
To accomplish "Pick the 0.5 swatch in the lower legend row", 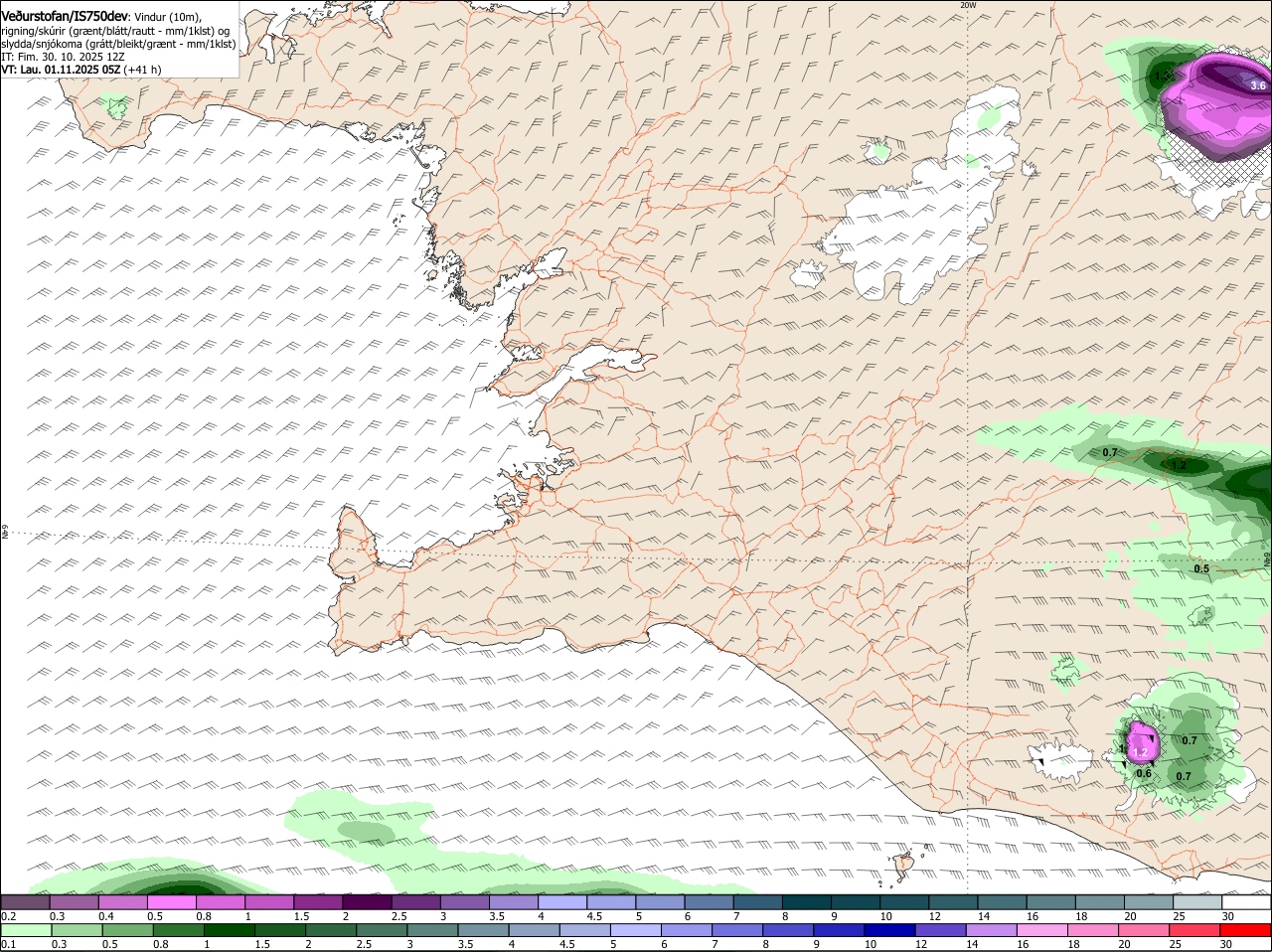I will pyautogui.click(x=127, y=930).
